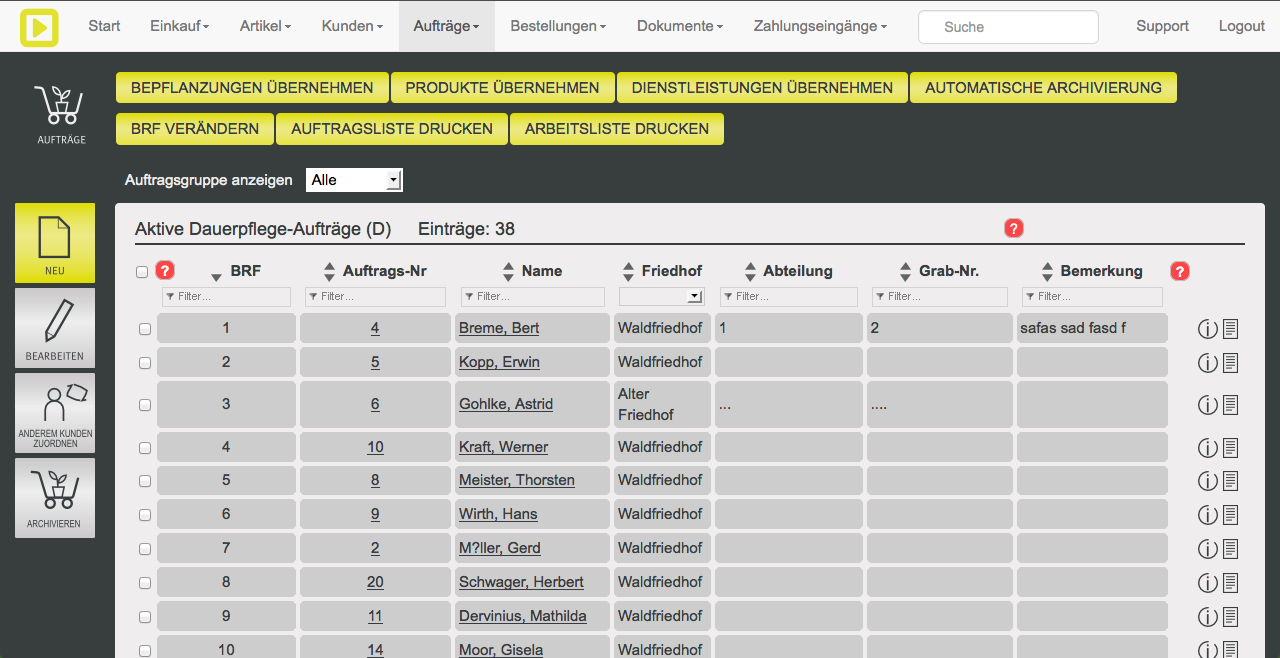
Task: Click BRF verändern button
Action: click(195, 129)
